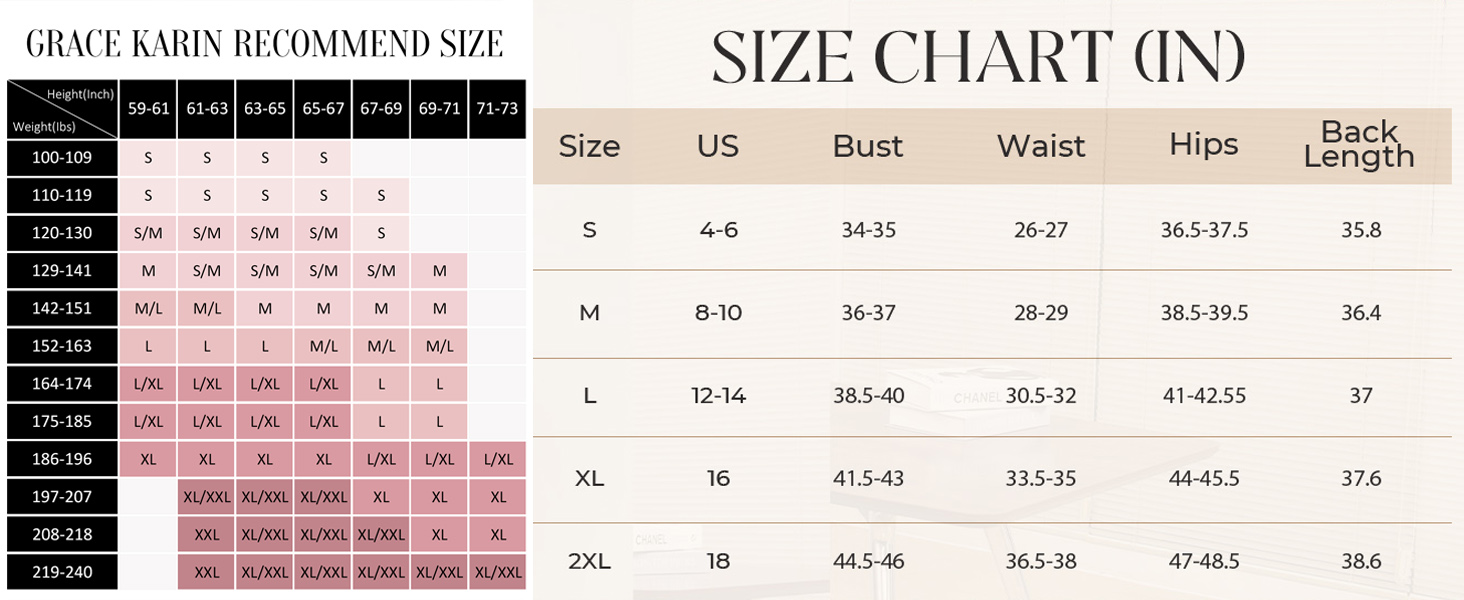Click the Size Chart (IN) heading
Screen dimensions: 1464x600
tap(978, 56)
